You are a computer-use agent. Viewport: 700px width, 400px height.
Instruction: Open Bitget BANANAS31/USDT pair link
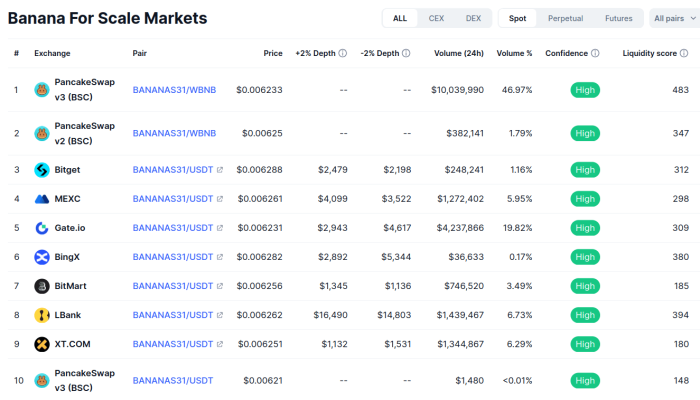pos(173,170)
